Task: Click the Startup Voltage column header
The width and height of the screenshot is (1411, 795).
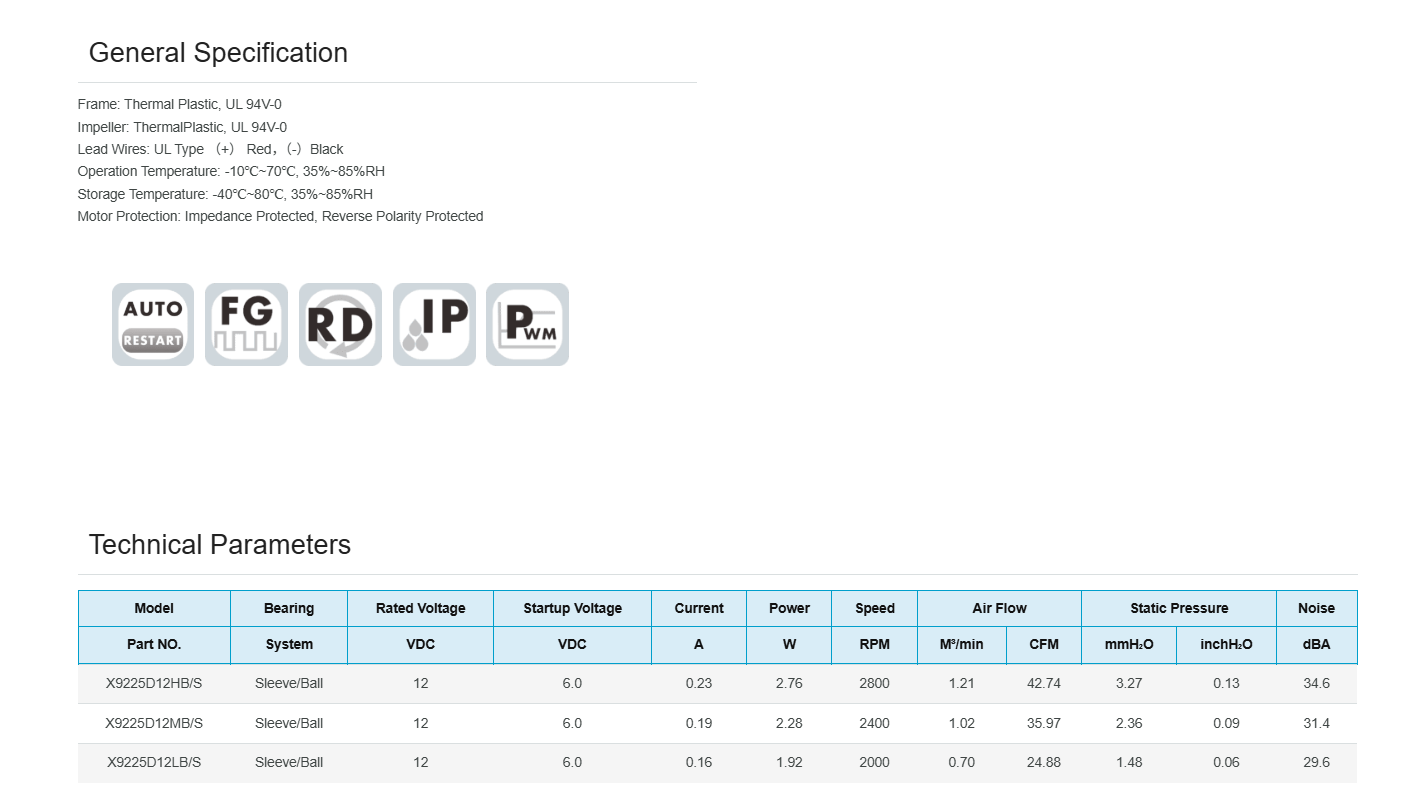Action: (x=572, y=608)
